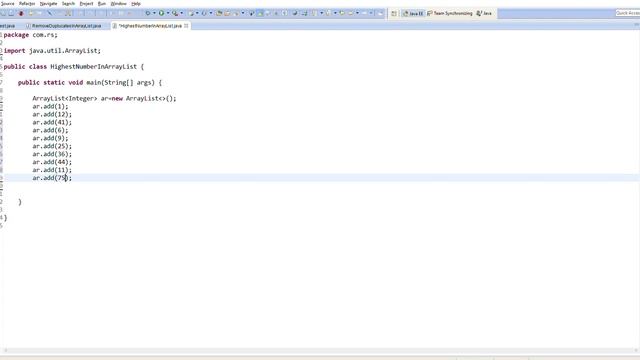Expand the Search toolbar dropdown arrow
640x360 pixels.
pos(243,13)
